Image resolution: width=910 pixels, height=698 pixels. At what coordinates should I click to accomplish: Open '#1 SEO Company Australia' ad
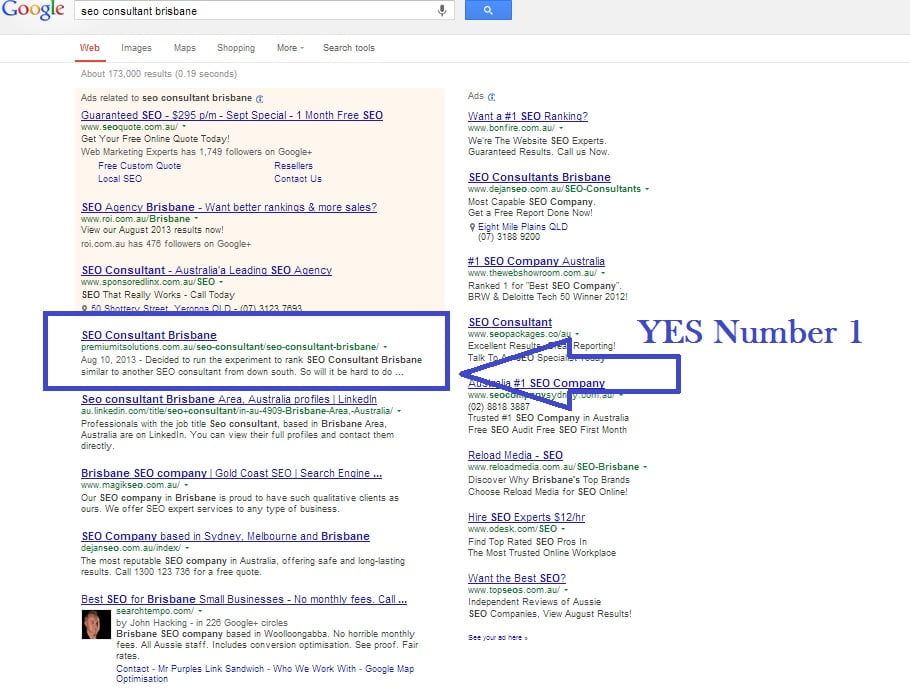coord(536,261)
